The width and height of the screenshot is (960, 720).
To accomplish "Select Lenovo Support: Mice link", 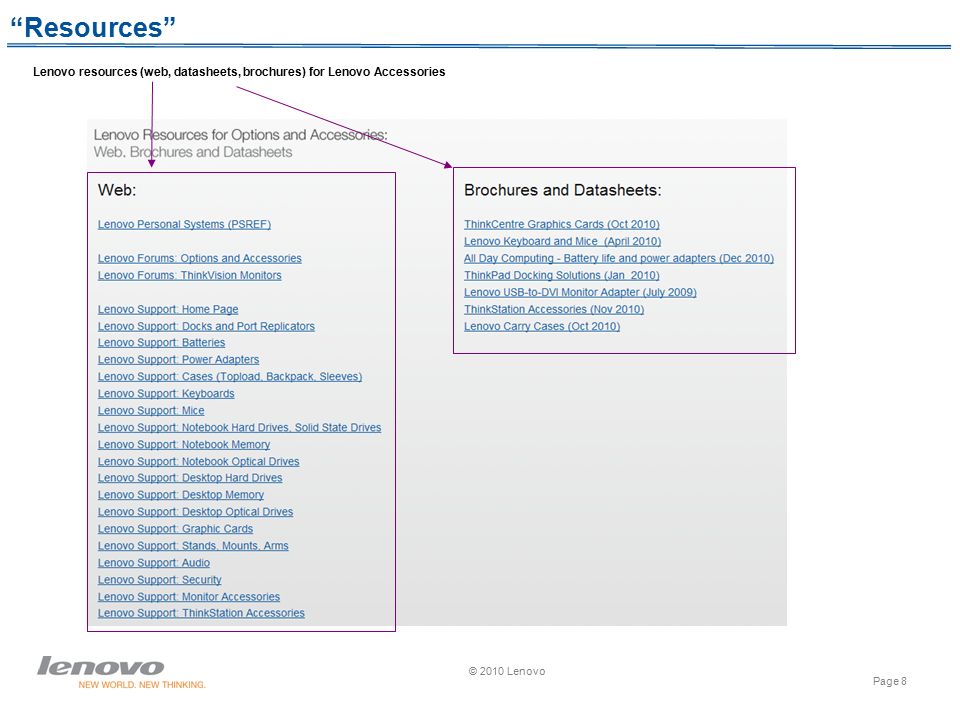I will pos(151,411).
